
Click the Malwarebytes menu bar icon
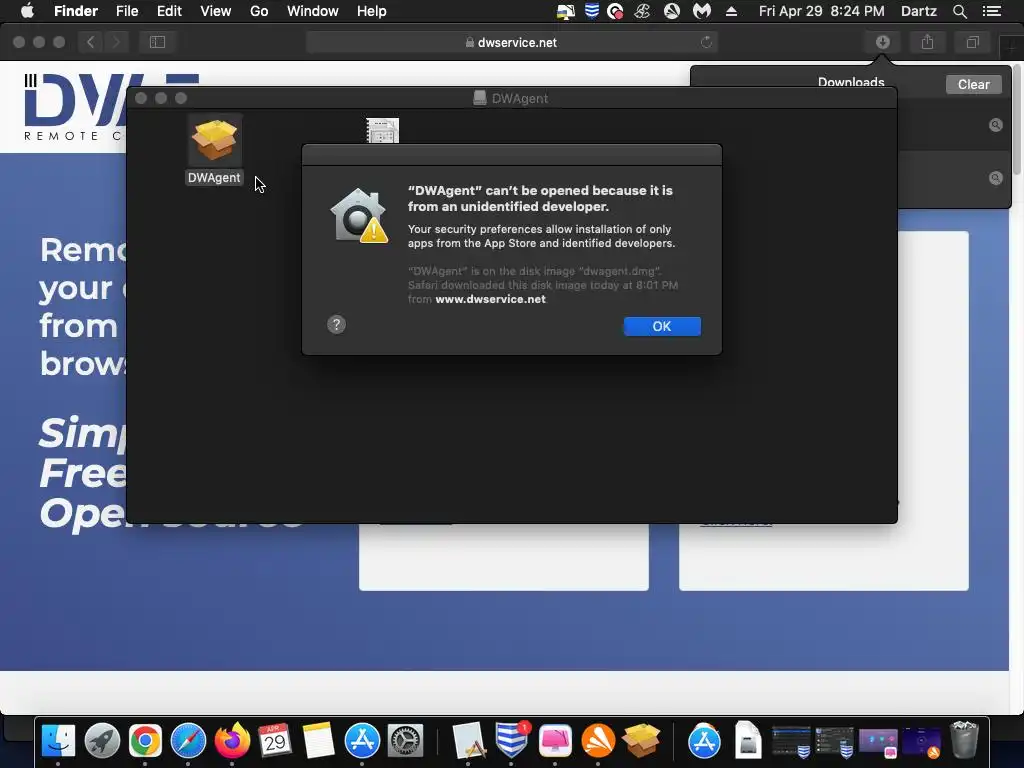pyautogui.click(x=701, y=11)
